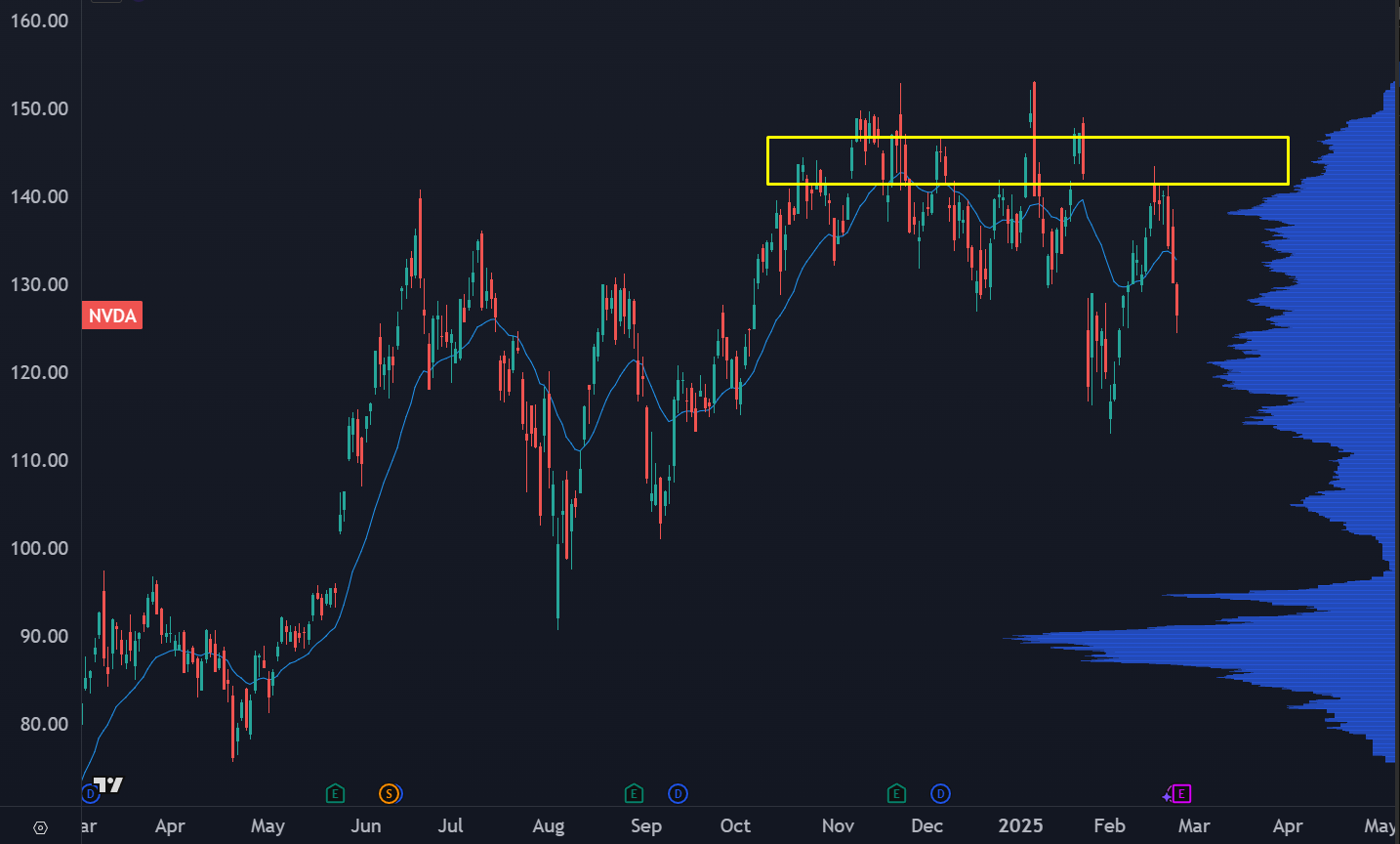Click the 150.00 price axis label
This screenshot has width=1400, height=844.
click(x=39, y=108)
